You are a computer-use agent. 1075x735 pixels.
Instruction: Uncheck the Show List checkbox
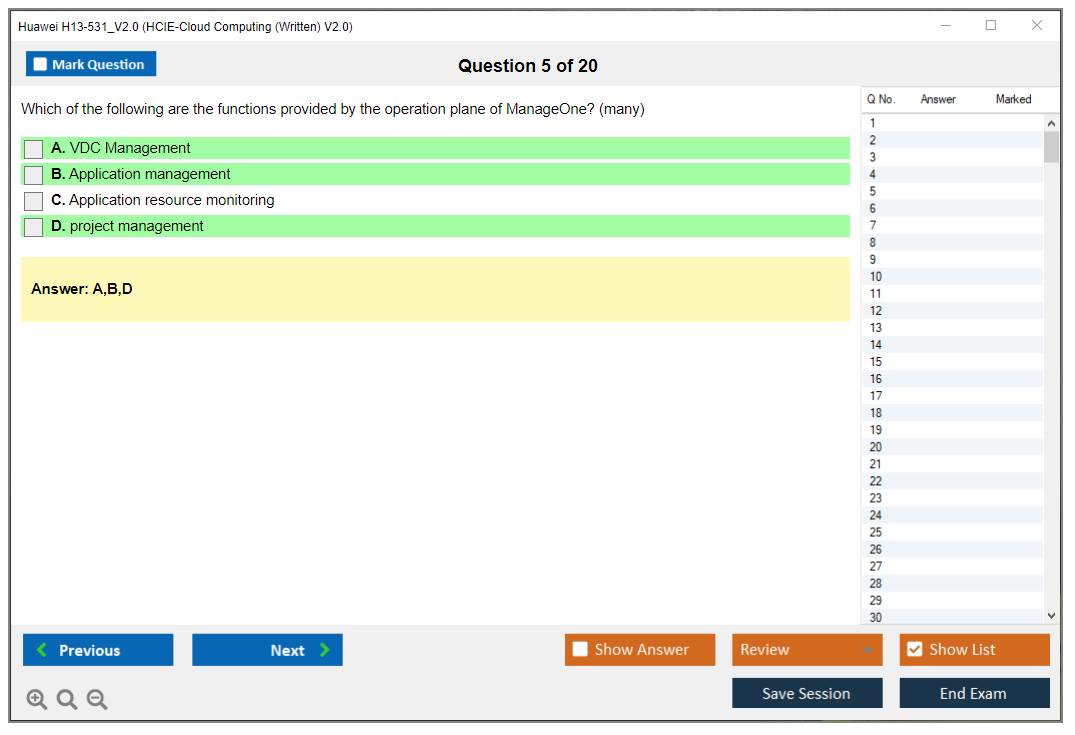click(x=914, y=649)
